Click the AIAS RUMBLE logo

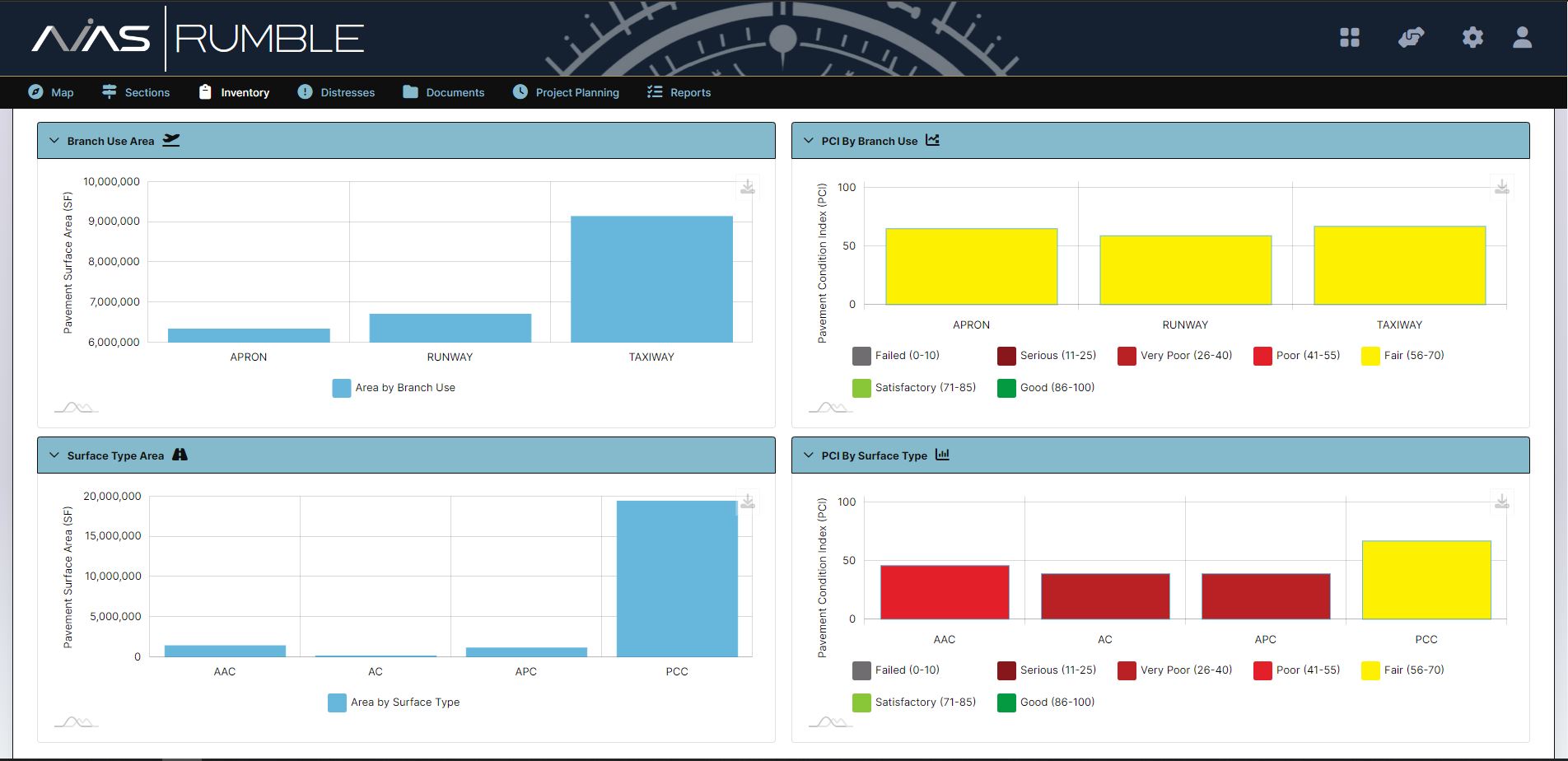pos(198,38)
